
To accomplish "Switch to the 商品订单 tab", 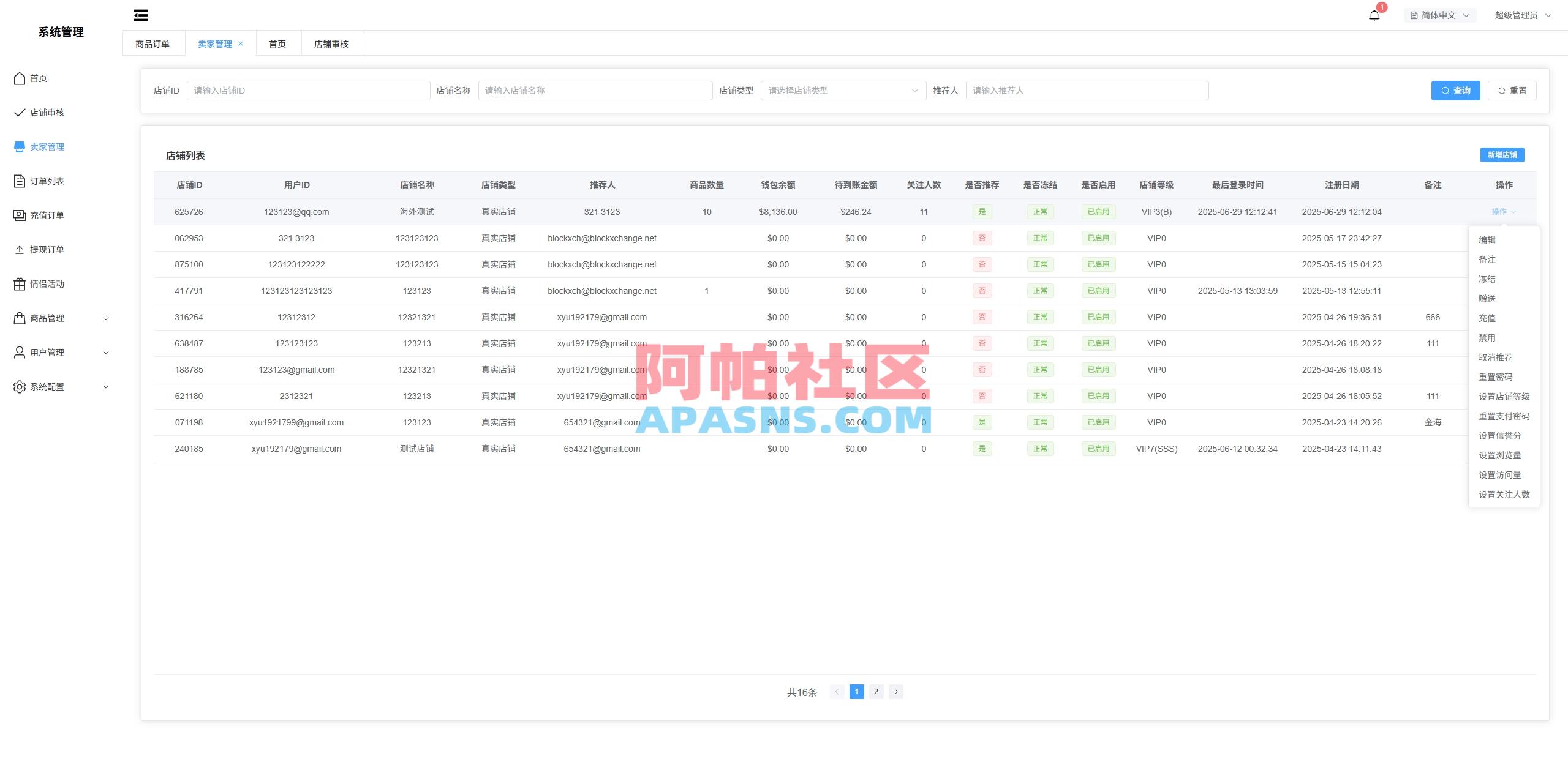I will pos(154,43).
